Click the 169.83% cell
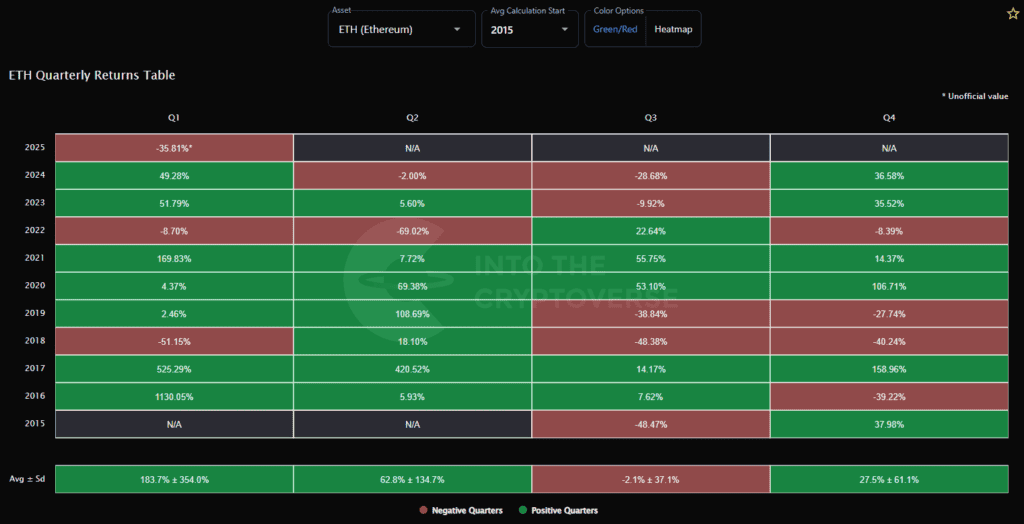The image size is (1024, 524). (174, 259)
